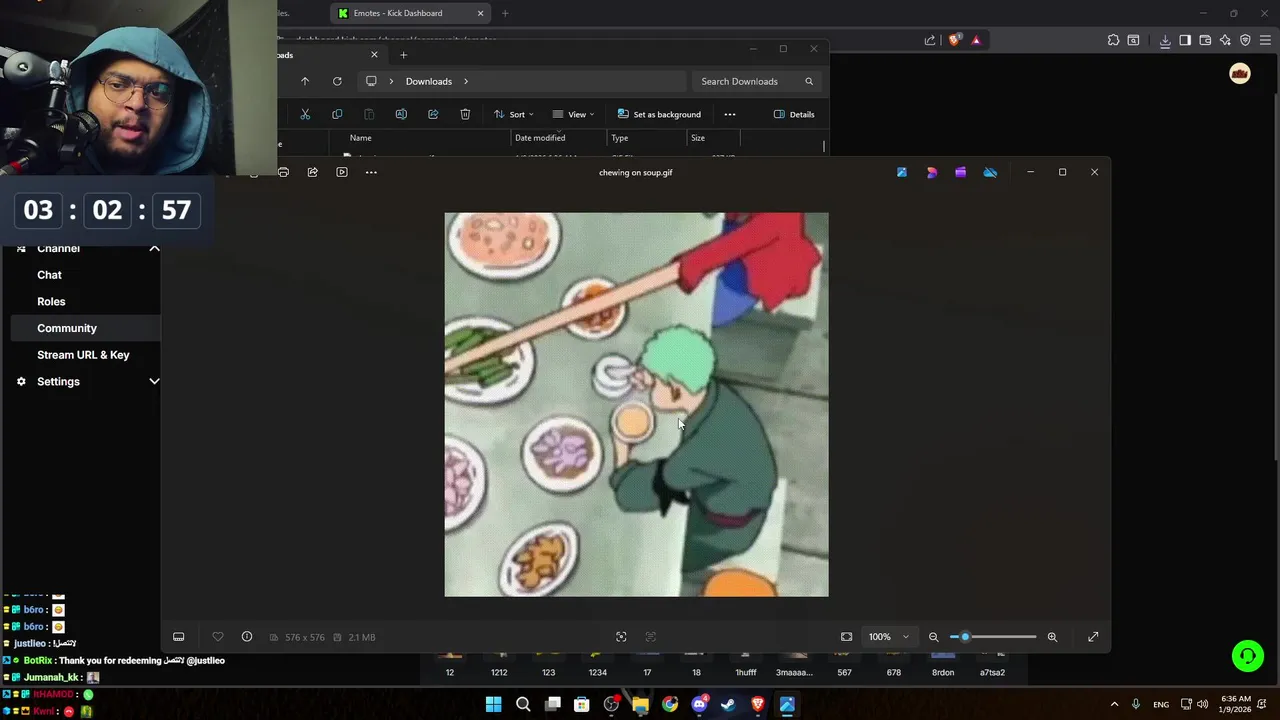Toggle the browser sidebar panel icon

tap(1185, 40)
